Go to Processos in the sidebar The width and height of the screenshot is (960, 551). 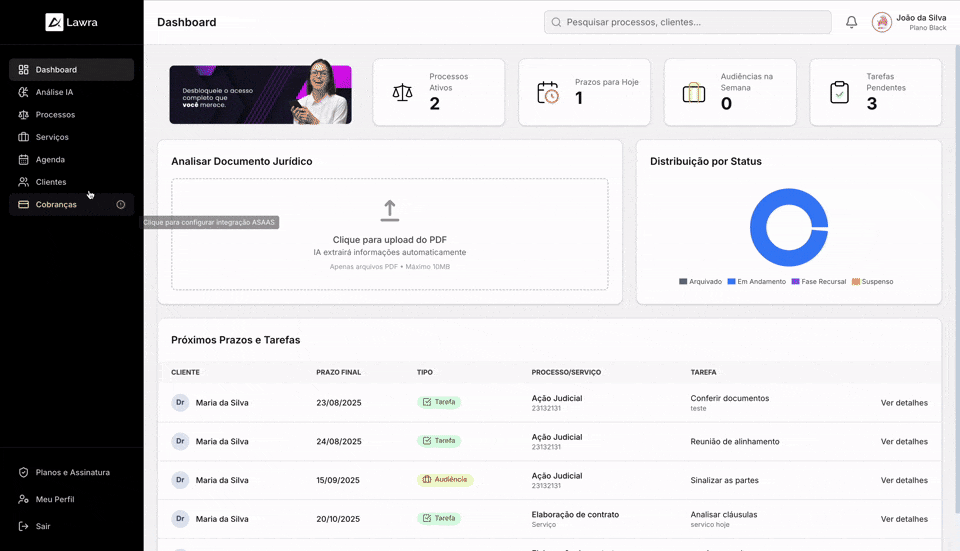[x=55, y=115]
